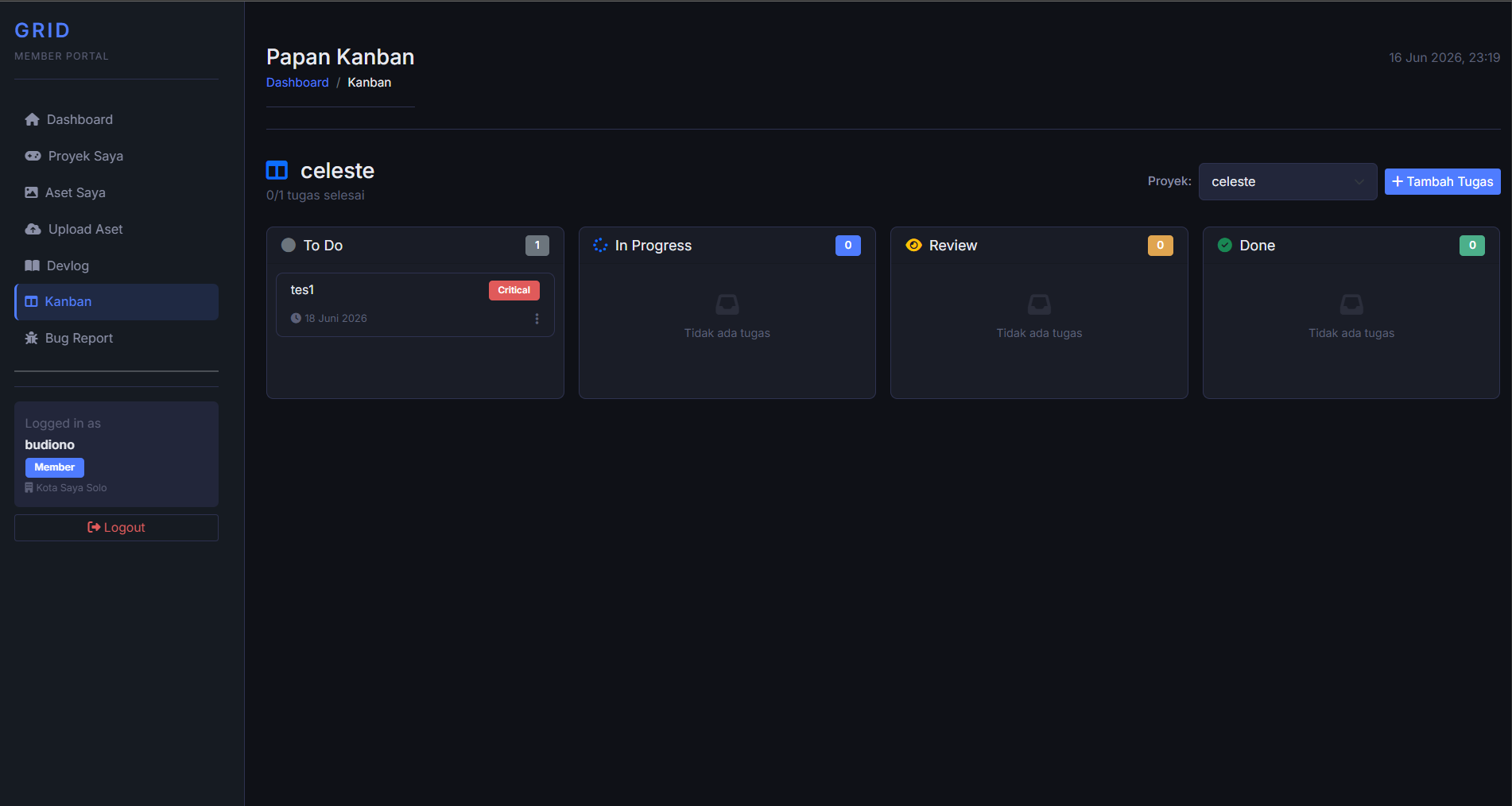Click Tidak ada tugas in In Progress column

727,333
